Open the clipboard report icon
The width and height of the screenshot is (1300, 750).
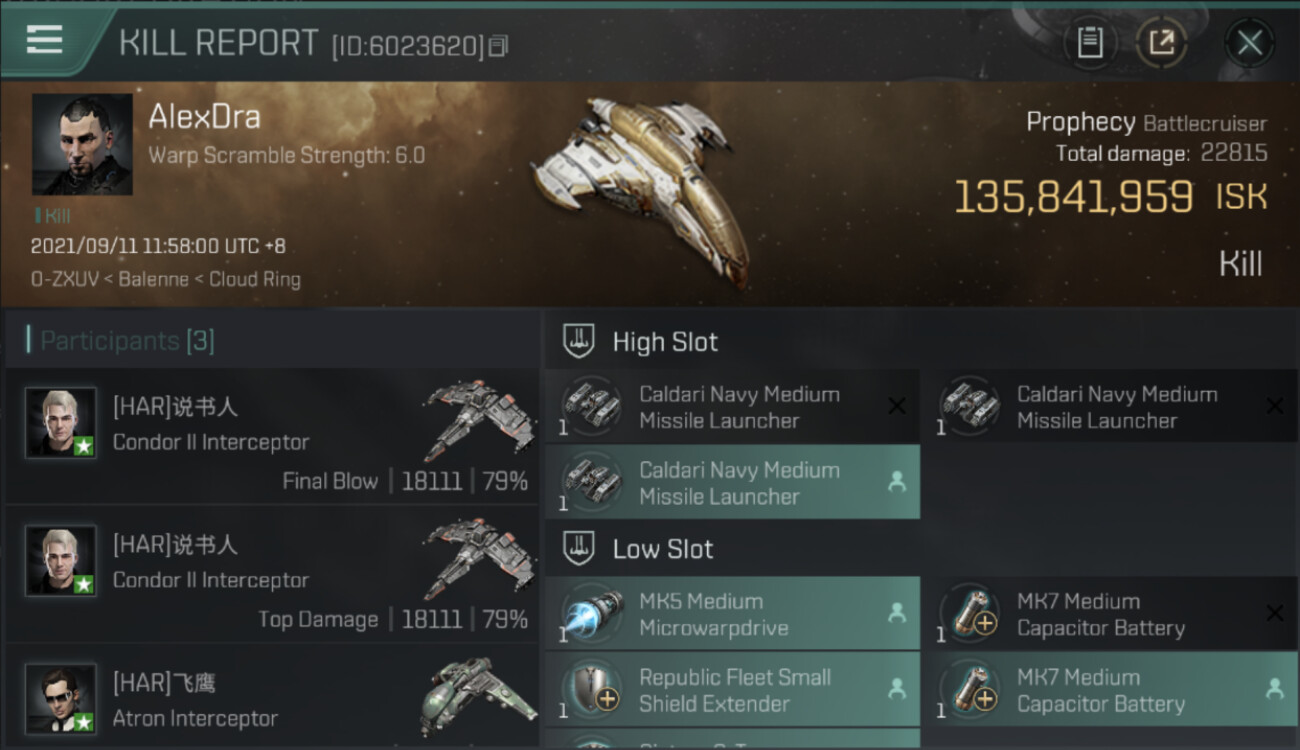(x=1089, y=43)
